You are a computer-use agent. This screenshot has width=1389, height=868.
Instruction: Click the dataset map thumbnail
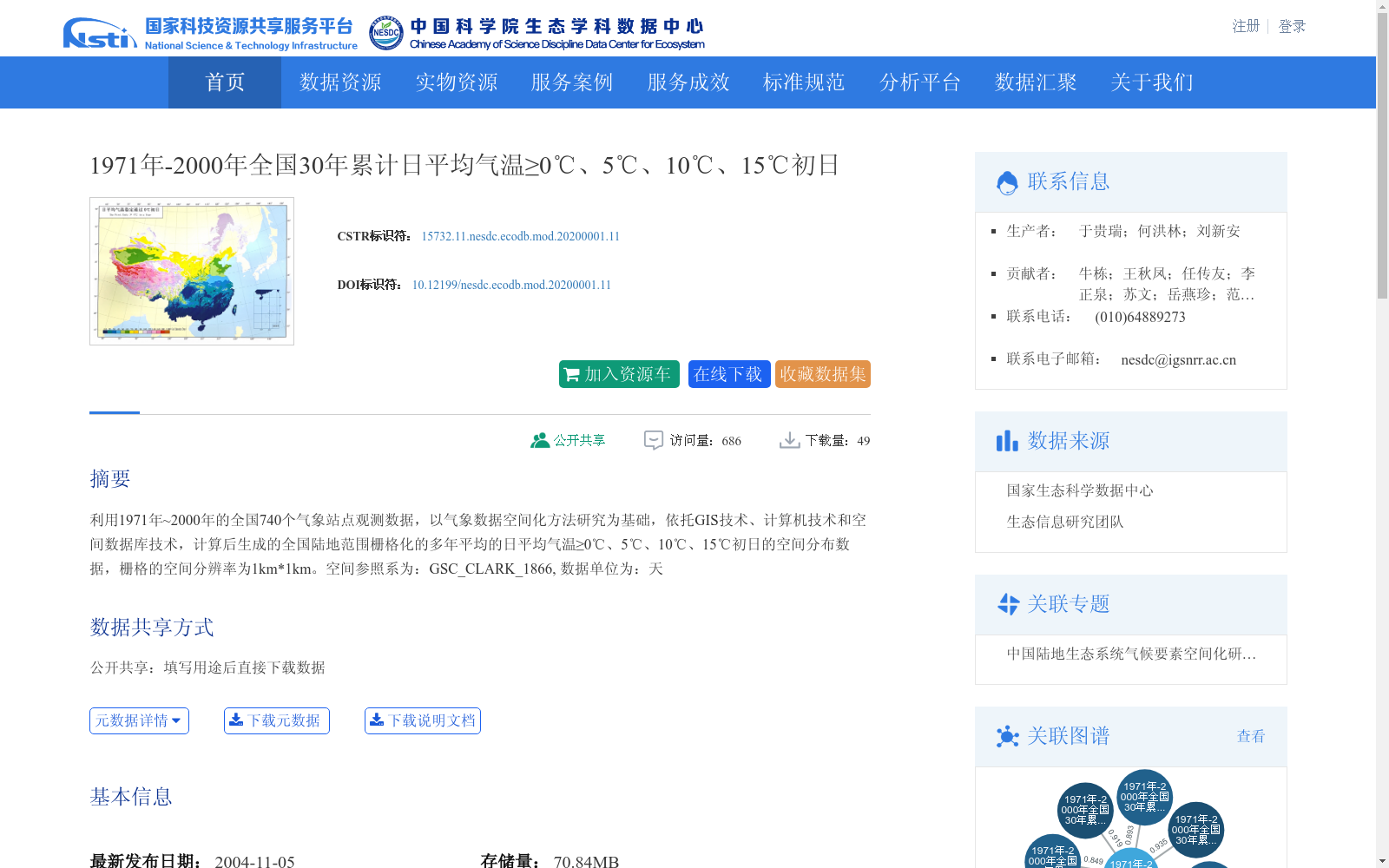(192, 271)
